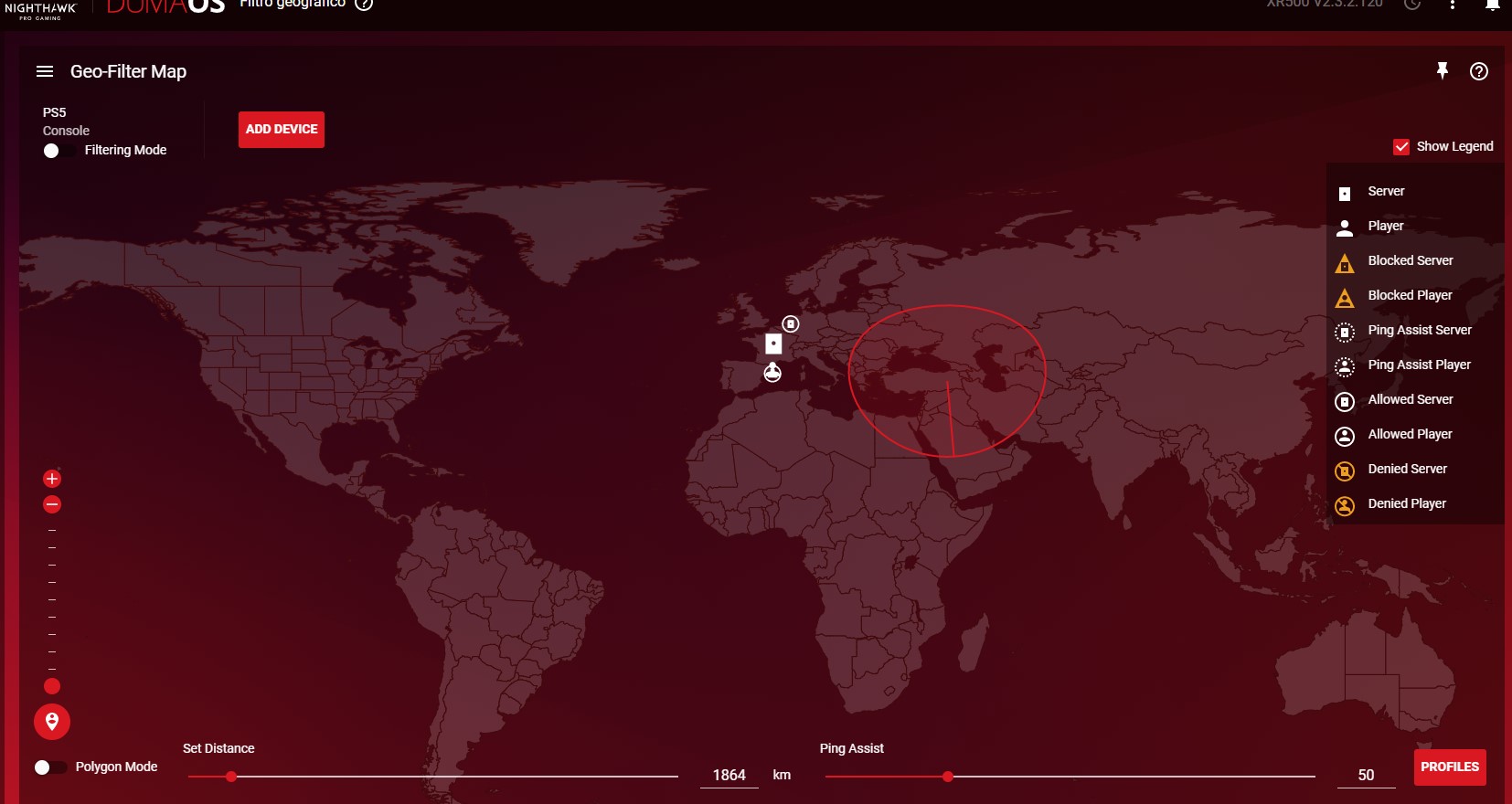Viewport: 1512px width, 804px height.
Task: Click the Ping Assist Player legend label
Action: point(1420,365)
